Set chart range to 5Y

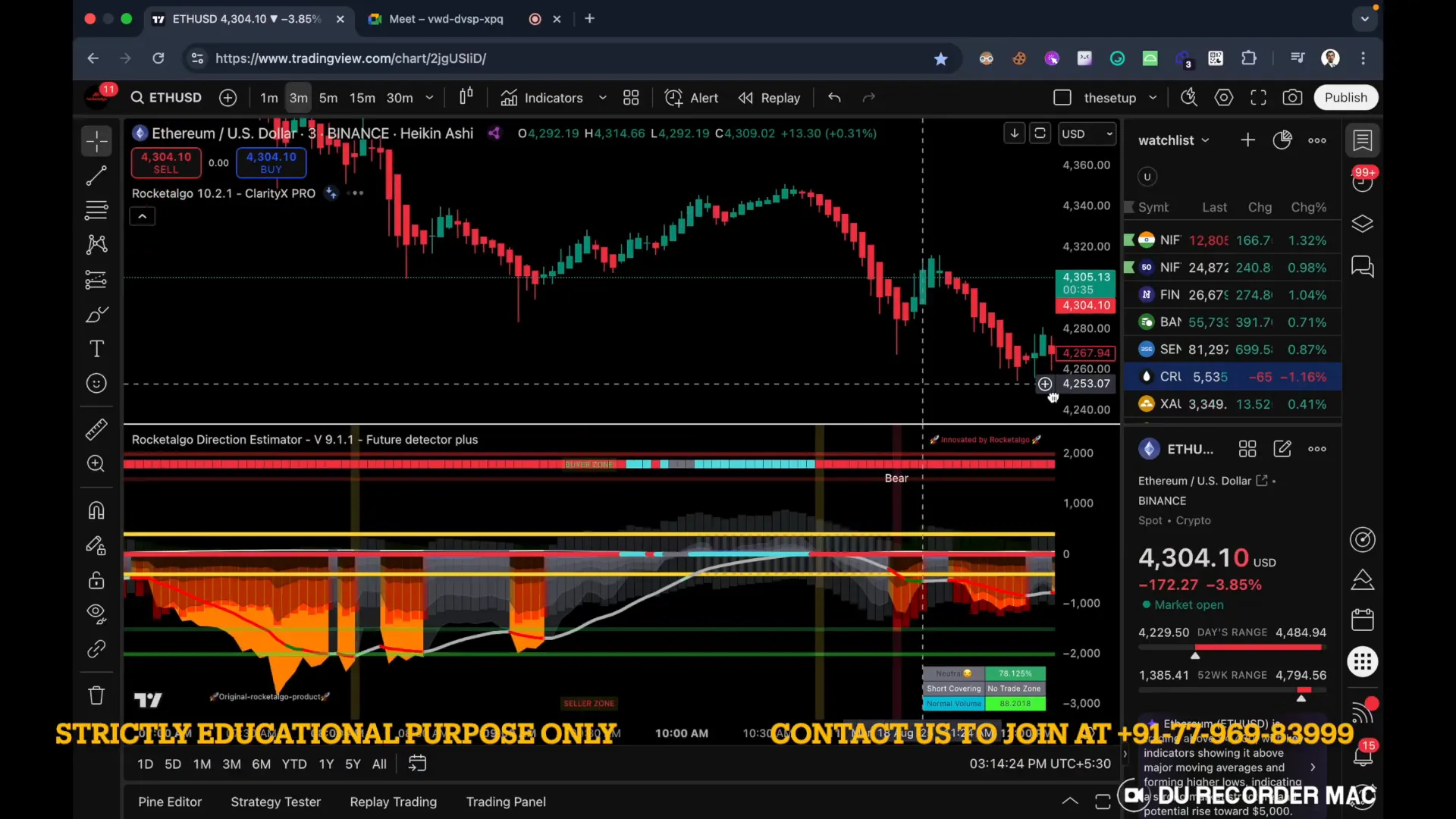pos(353,764)
